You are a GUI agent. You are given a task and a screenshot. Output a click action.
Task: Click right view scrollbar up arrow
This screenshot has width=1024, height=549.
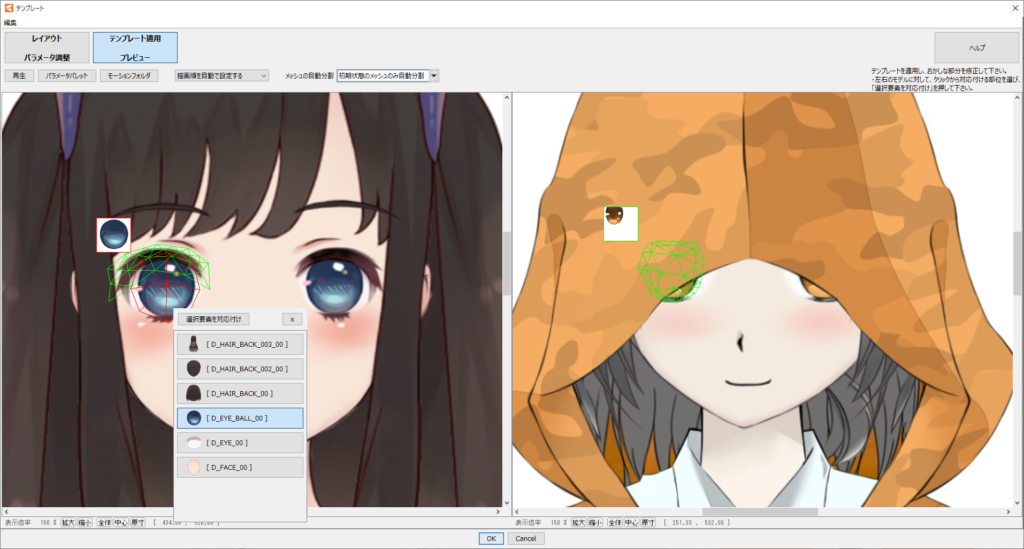(x=1017, y=97)
